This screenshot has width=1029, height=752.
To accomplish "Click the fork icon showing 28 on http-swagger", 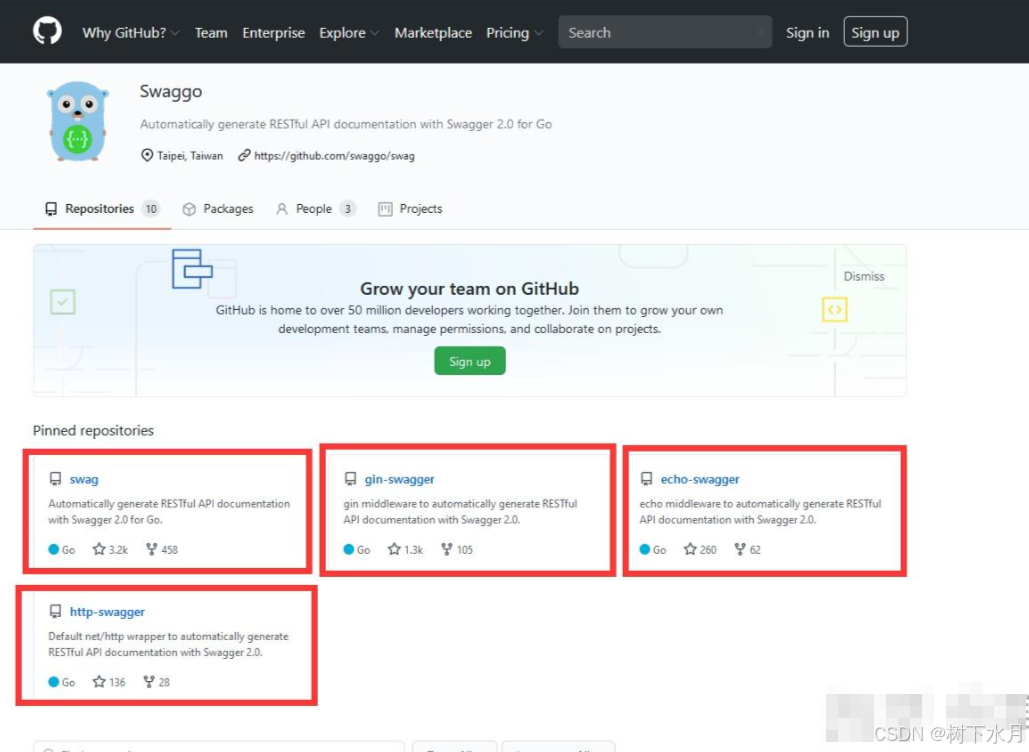I will [149, 682].
